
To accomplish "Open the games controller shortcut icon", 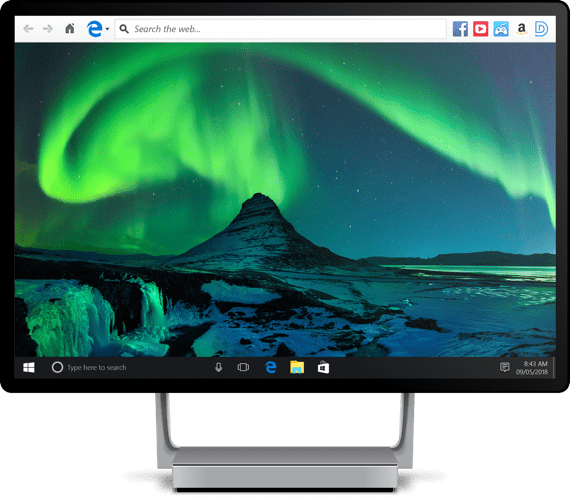I will (x=501, y=29).
